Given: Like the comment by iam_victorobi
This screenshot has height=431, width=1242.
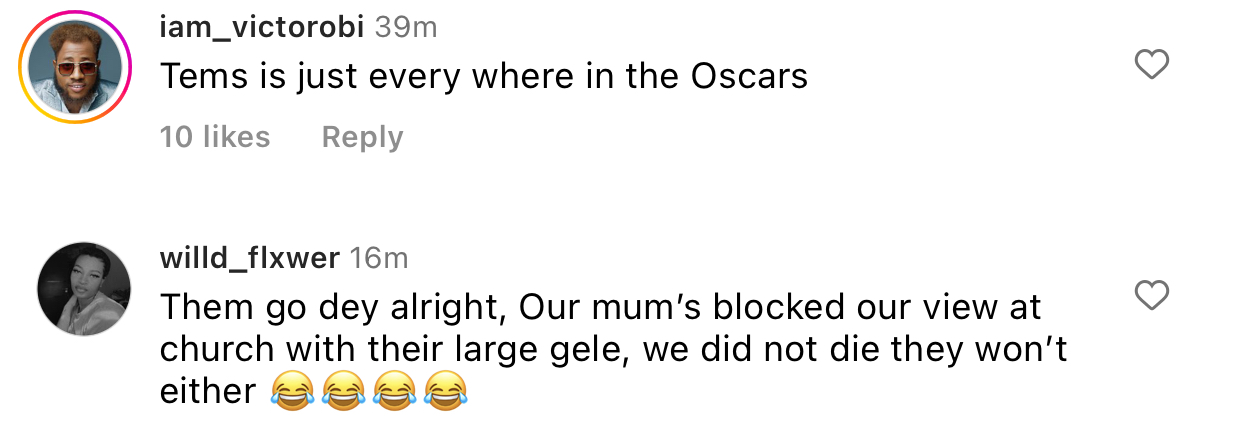Looking at the screenshot, I should click(x=1153, y=66).
